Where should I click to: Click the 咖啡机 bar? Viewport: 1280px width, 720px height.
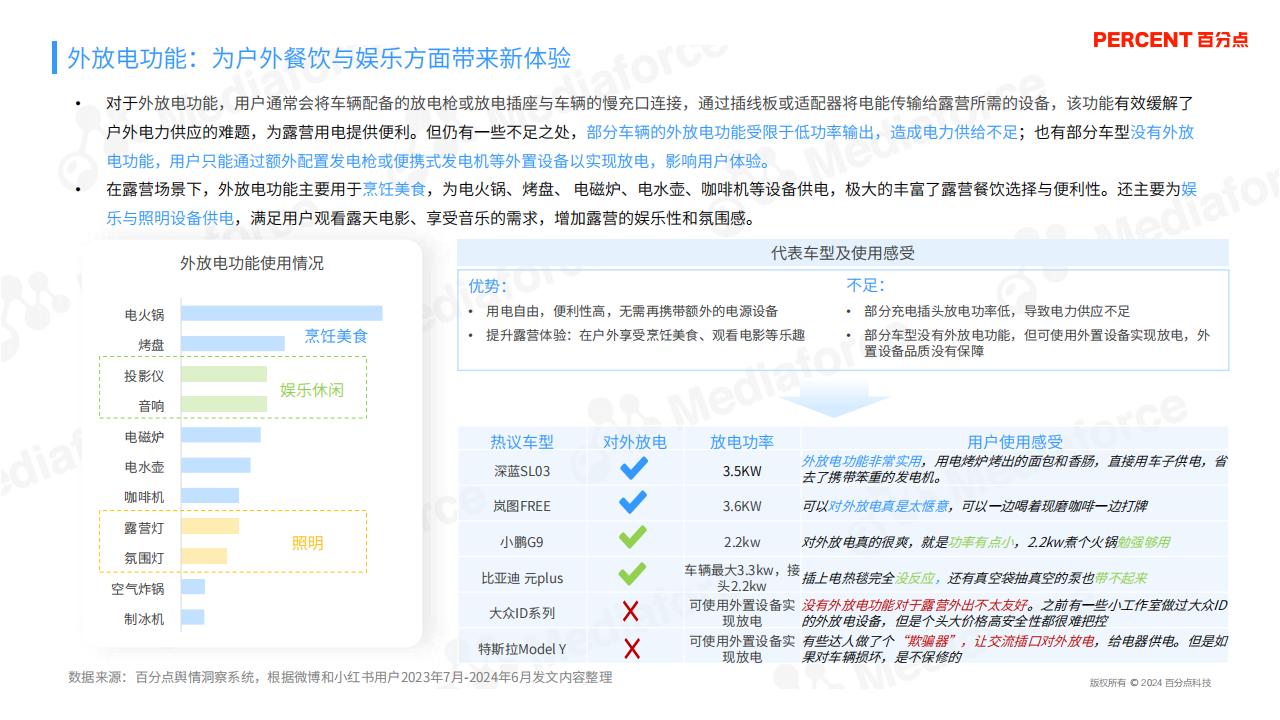(209, 496)
